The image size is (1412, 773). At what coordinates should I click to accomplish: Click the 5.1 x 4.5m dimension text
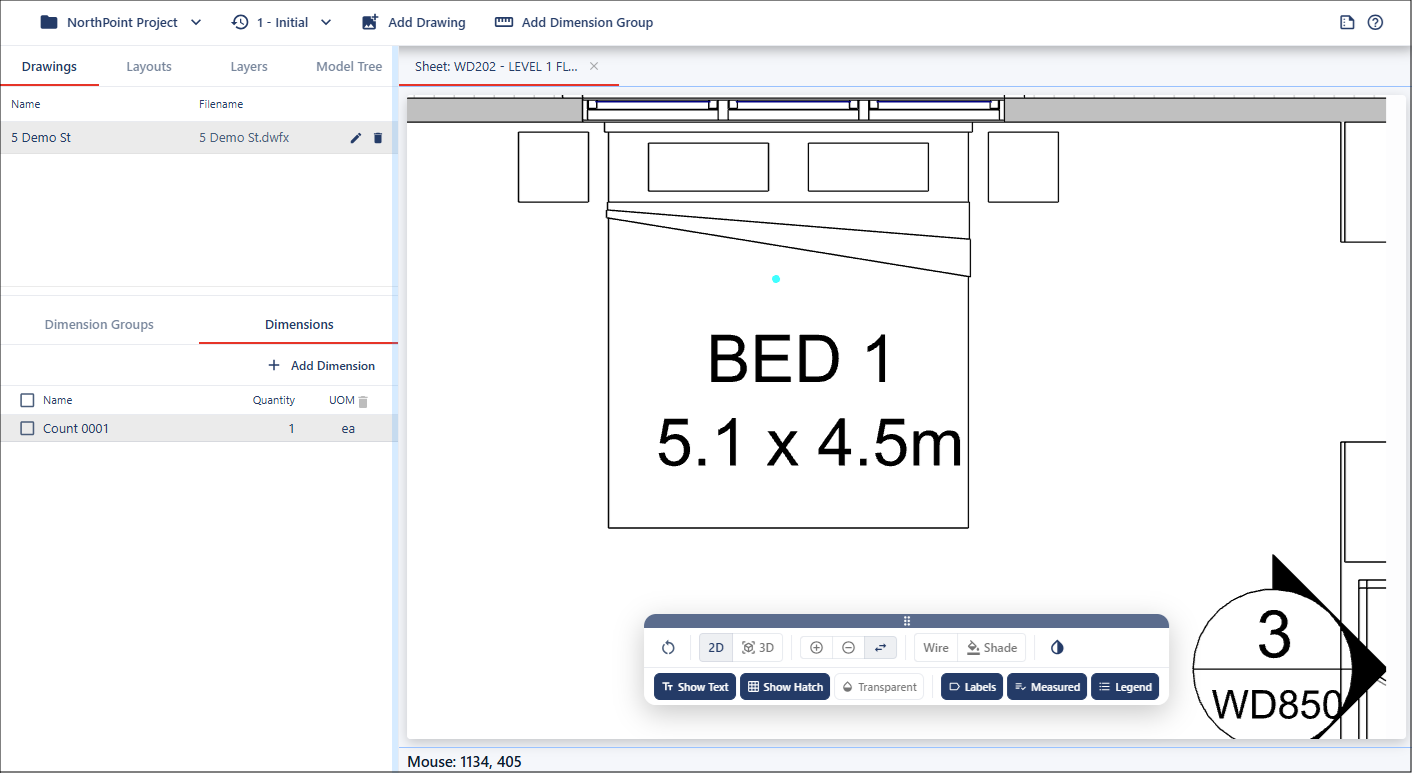click(x=809, y=443)
